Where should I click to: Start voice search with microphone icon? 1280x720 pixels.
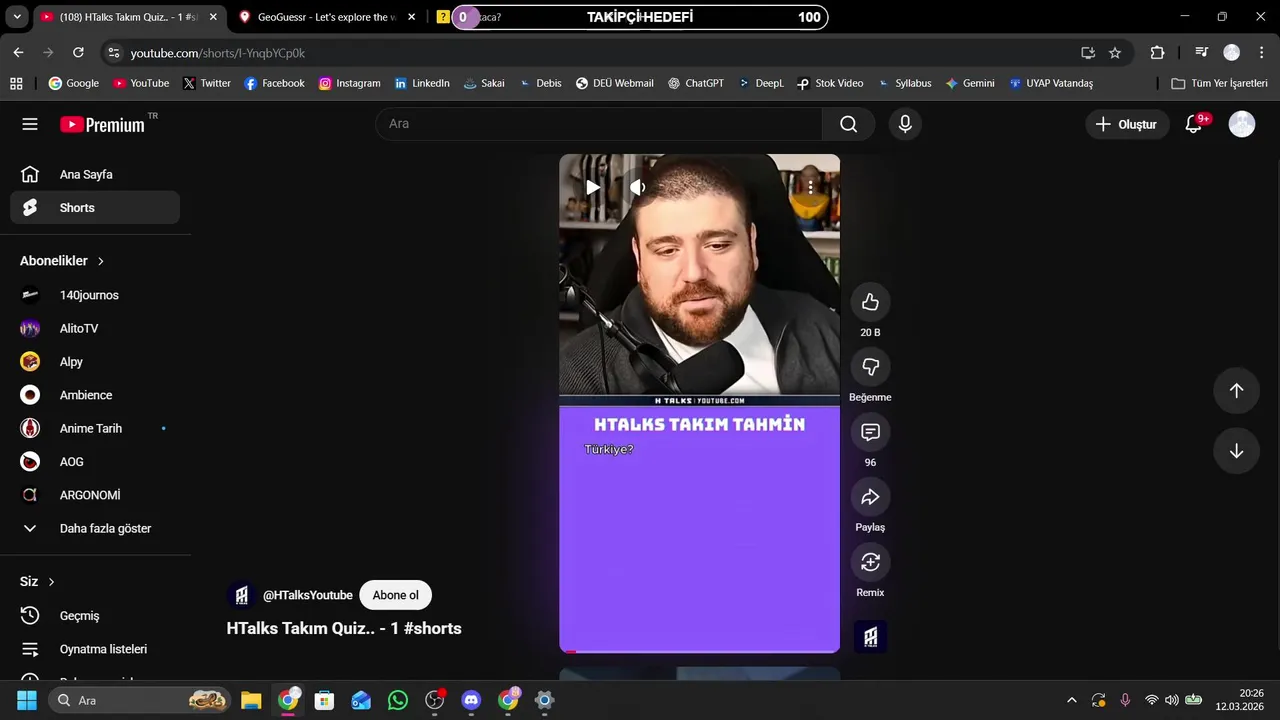[x=905, y=124]
